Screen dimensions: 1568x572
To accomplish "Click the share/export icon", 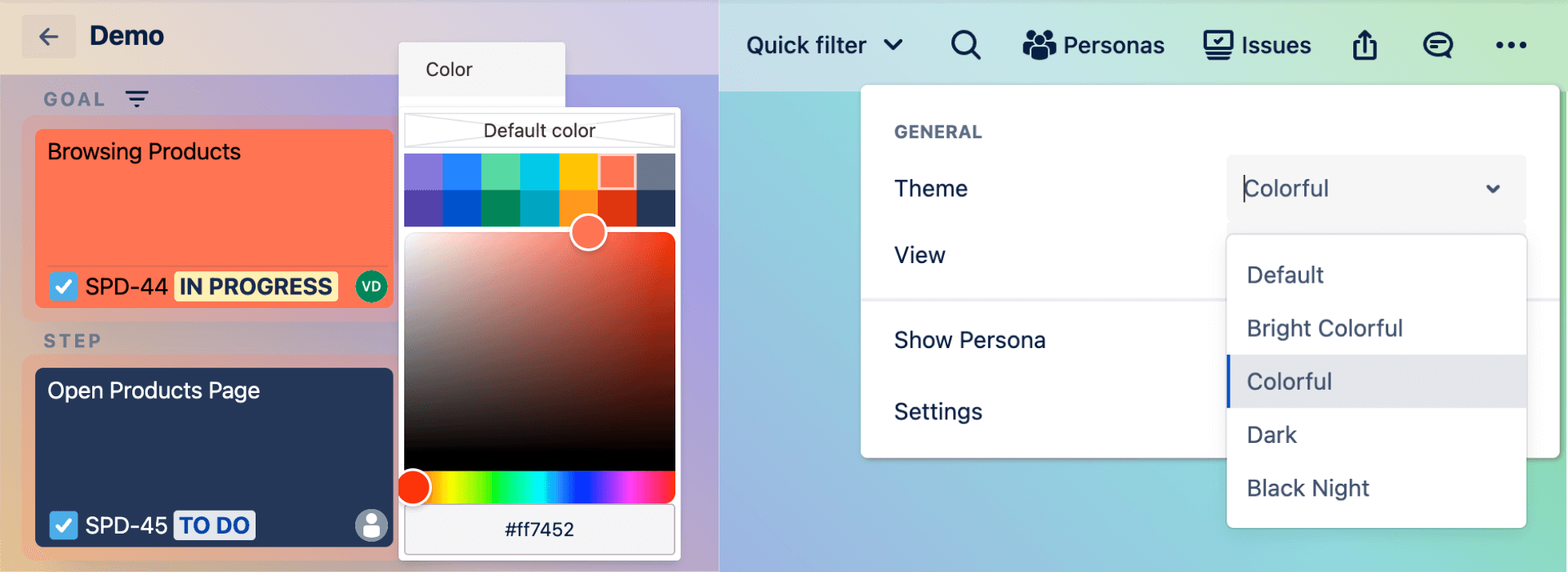I will click(1365, 45).
